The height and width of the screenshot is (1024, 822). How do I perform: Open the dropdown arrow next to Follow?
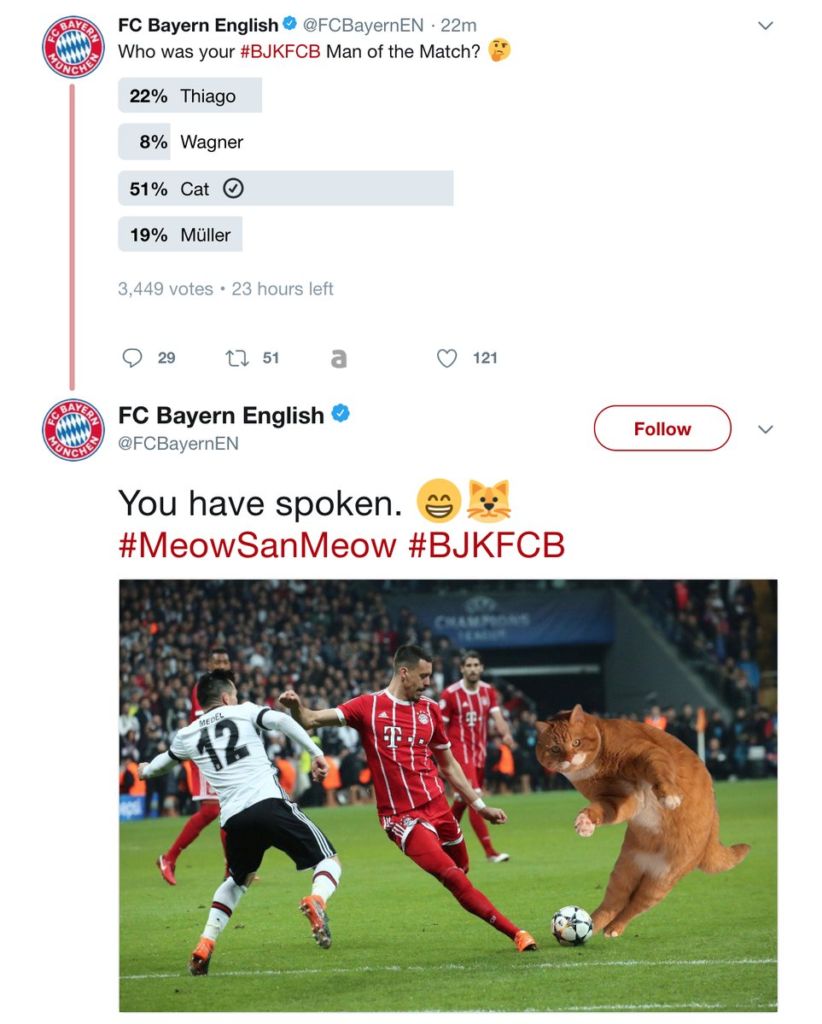click(x=765, y=429)
